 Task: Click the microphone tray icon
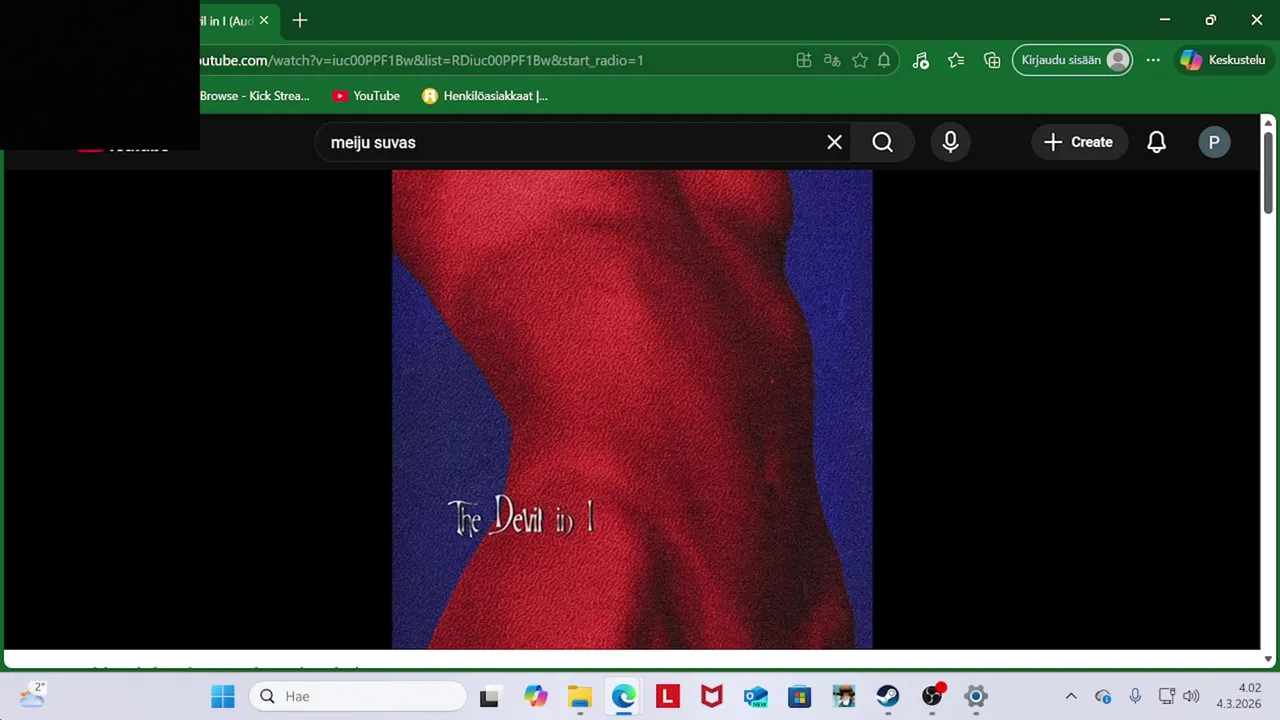coord(1135,696)
